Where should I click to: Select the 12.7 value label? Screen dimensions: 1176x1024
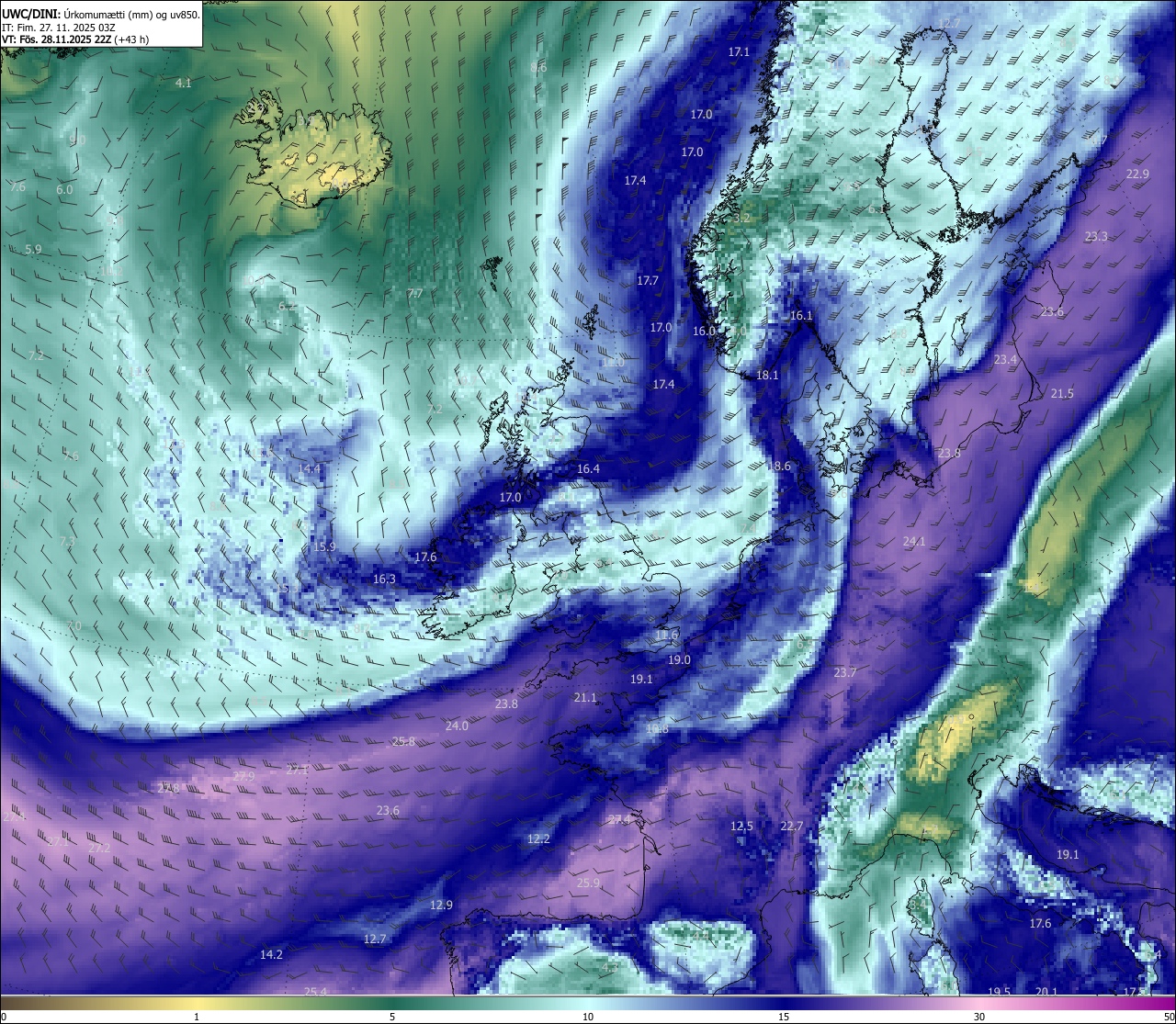coord(375,940)
